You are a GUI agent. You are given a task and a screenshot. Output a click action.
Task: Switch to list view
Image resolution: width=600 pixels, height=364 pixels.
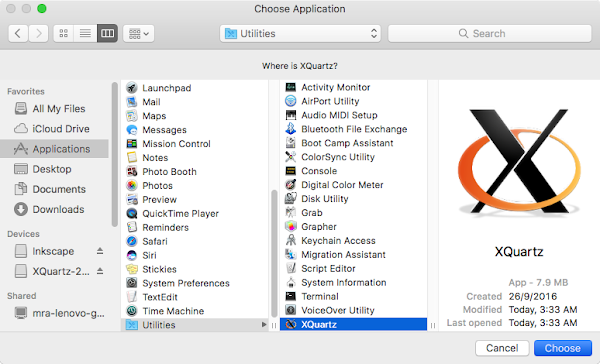tap(85, 34)
